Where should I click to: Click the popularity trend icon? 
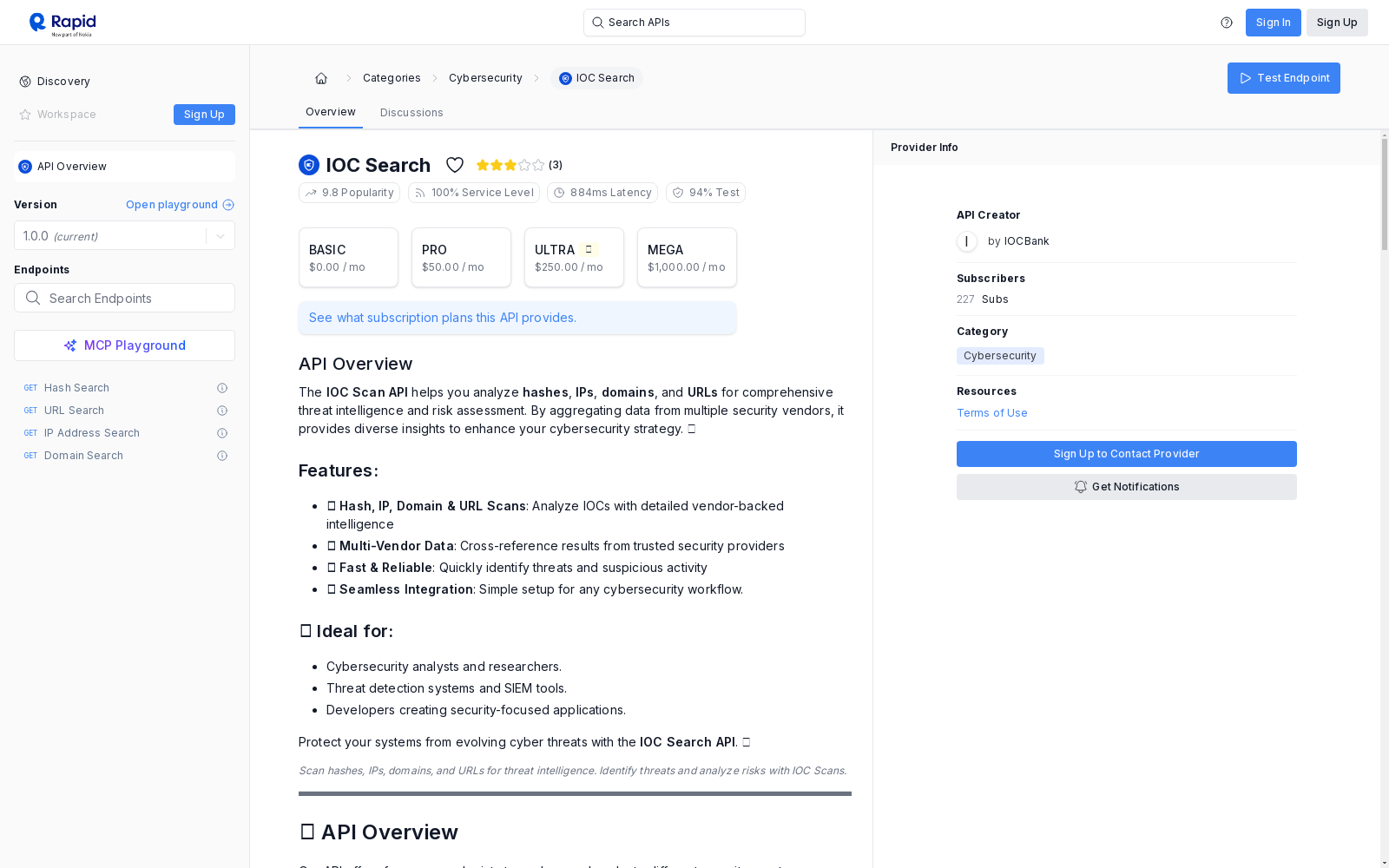click(311, 193)
